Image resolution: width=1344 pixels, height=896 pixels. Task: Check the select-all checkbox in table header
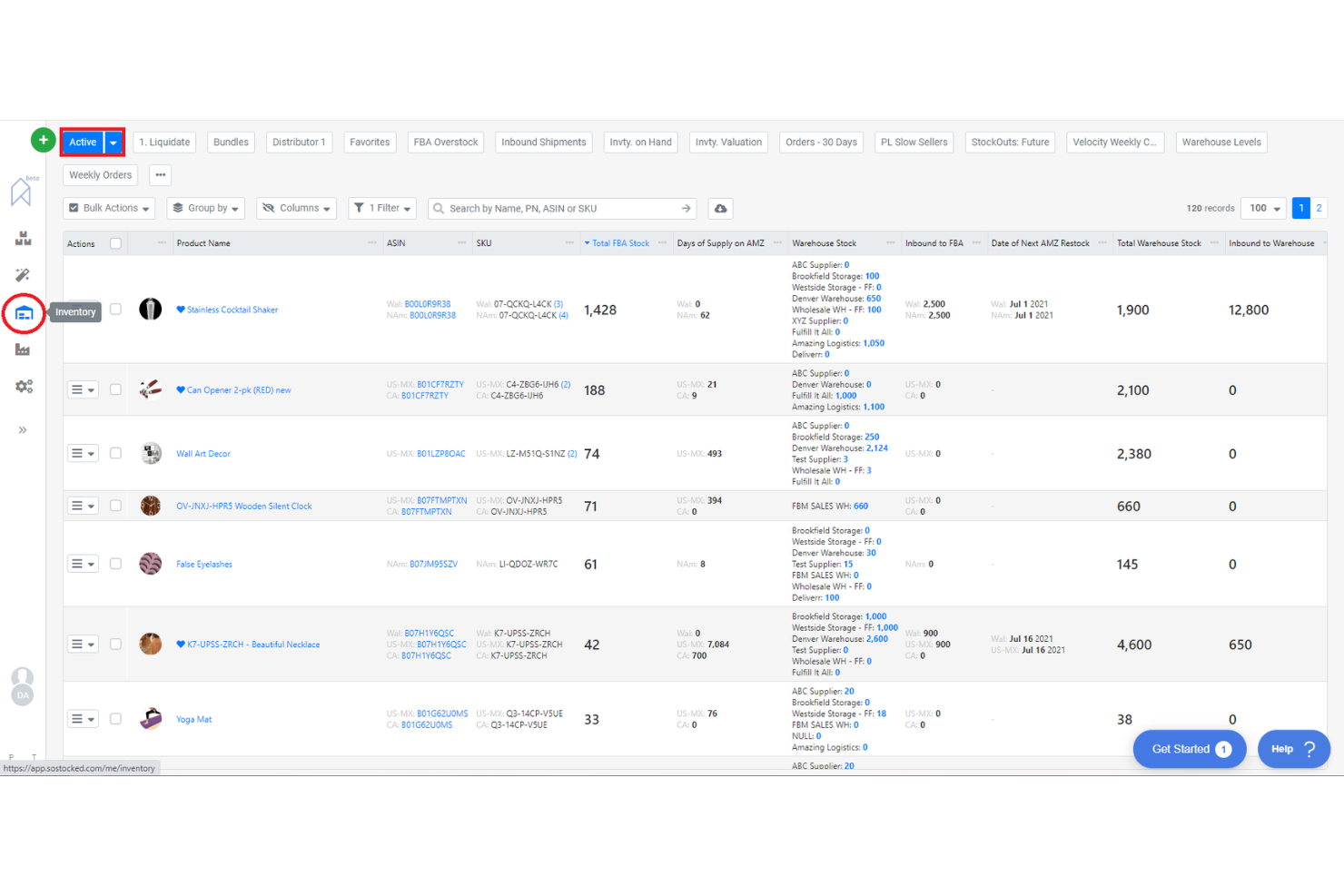point(115,243)
